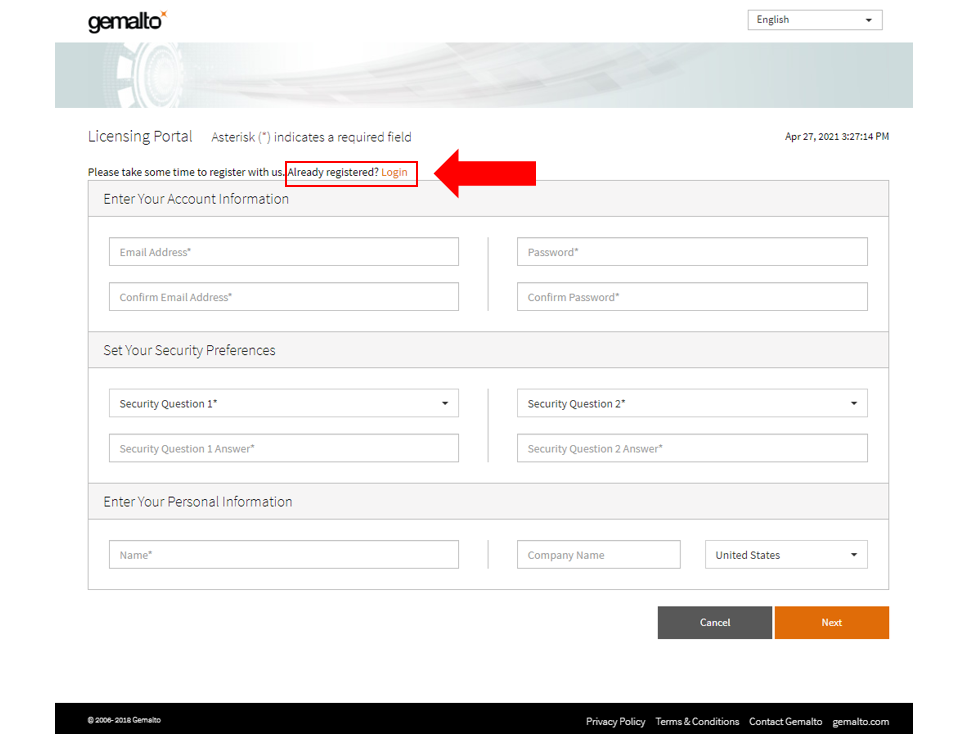Open the English language dropdown
Image resolution: width=971 pixels, height=738 pixels.
click(814, 20)
